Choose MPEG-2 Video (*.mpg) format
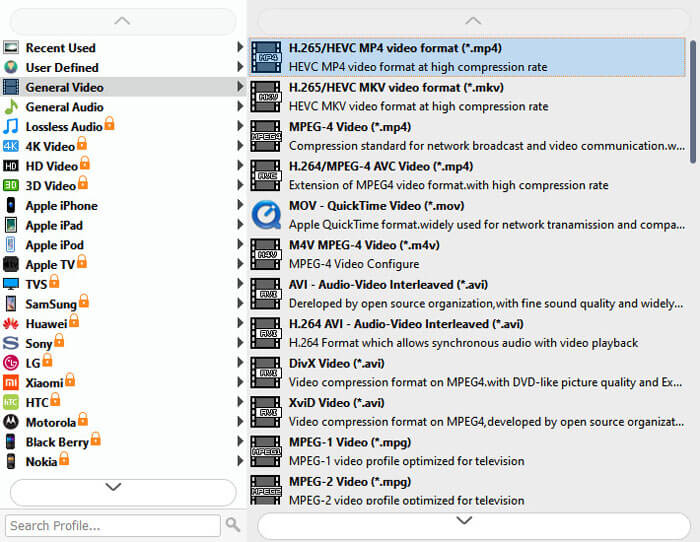The image size is (700, 542). pyautogui.click(x=467, y=490)
